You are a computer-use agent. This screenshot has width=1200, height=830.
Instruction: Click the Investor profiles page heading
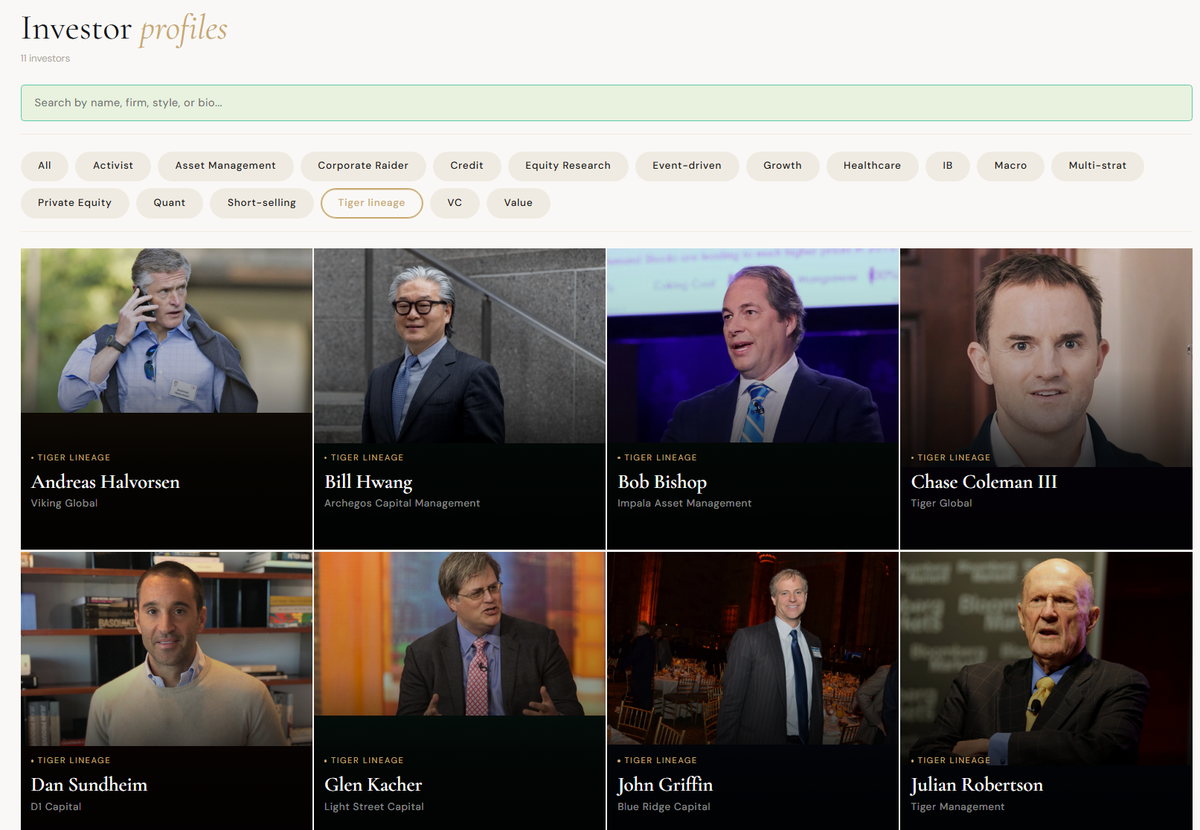coord(124,28)
